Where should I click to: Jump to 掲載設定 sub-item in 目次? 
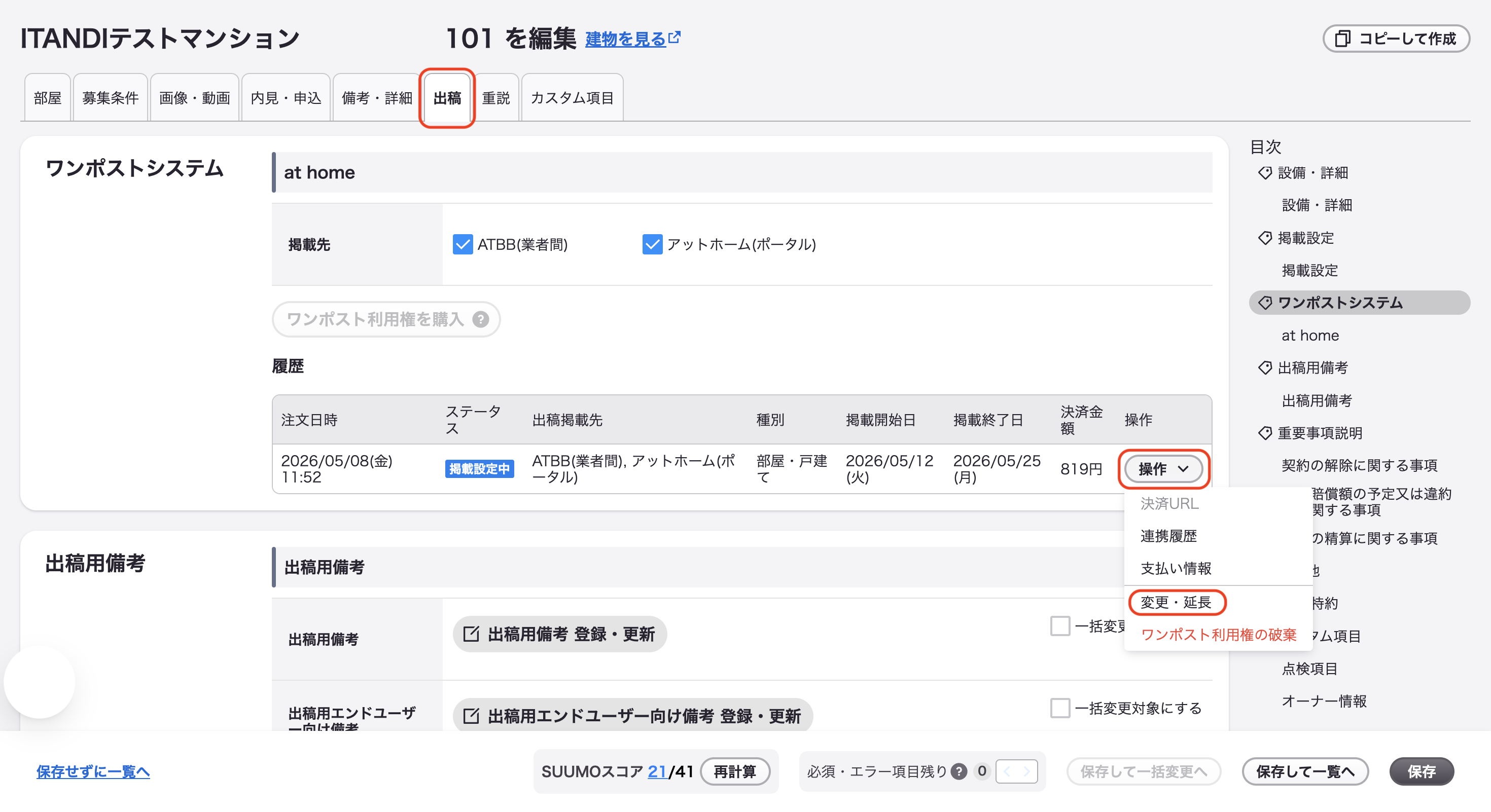click(x=1310, y=270)
